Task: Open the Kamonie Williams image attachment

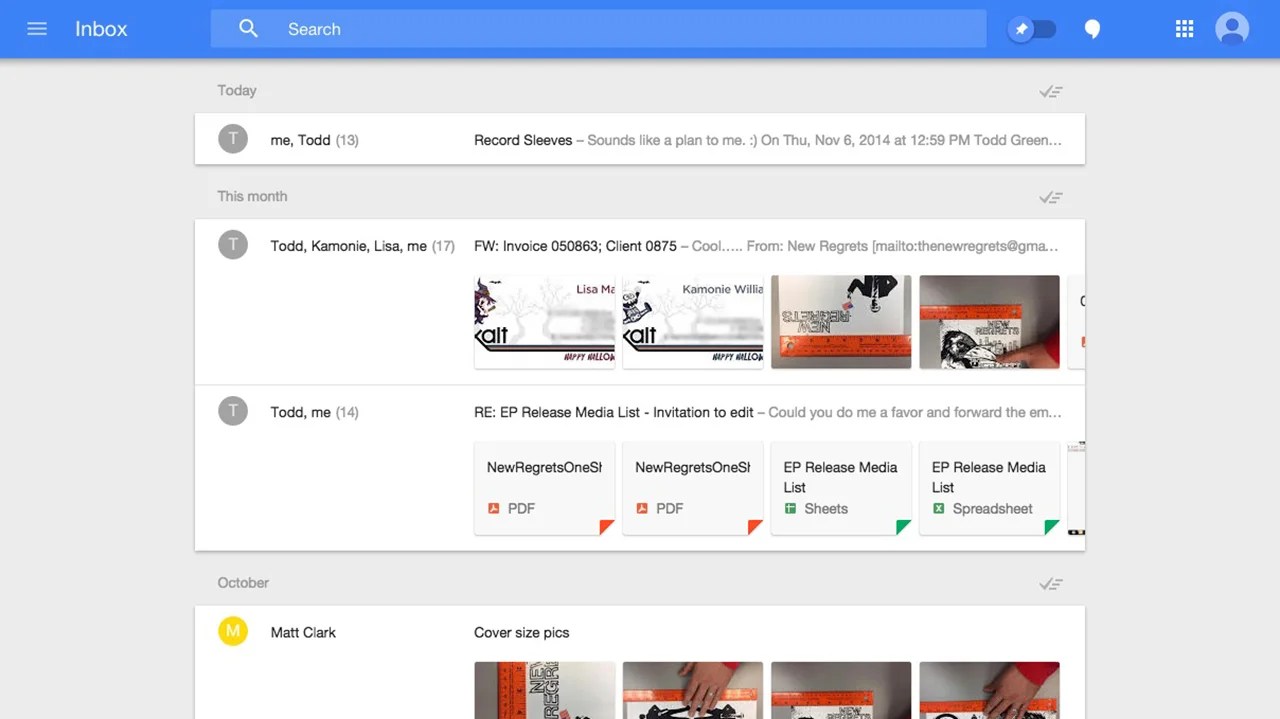Action: tap(692, 322)
